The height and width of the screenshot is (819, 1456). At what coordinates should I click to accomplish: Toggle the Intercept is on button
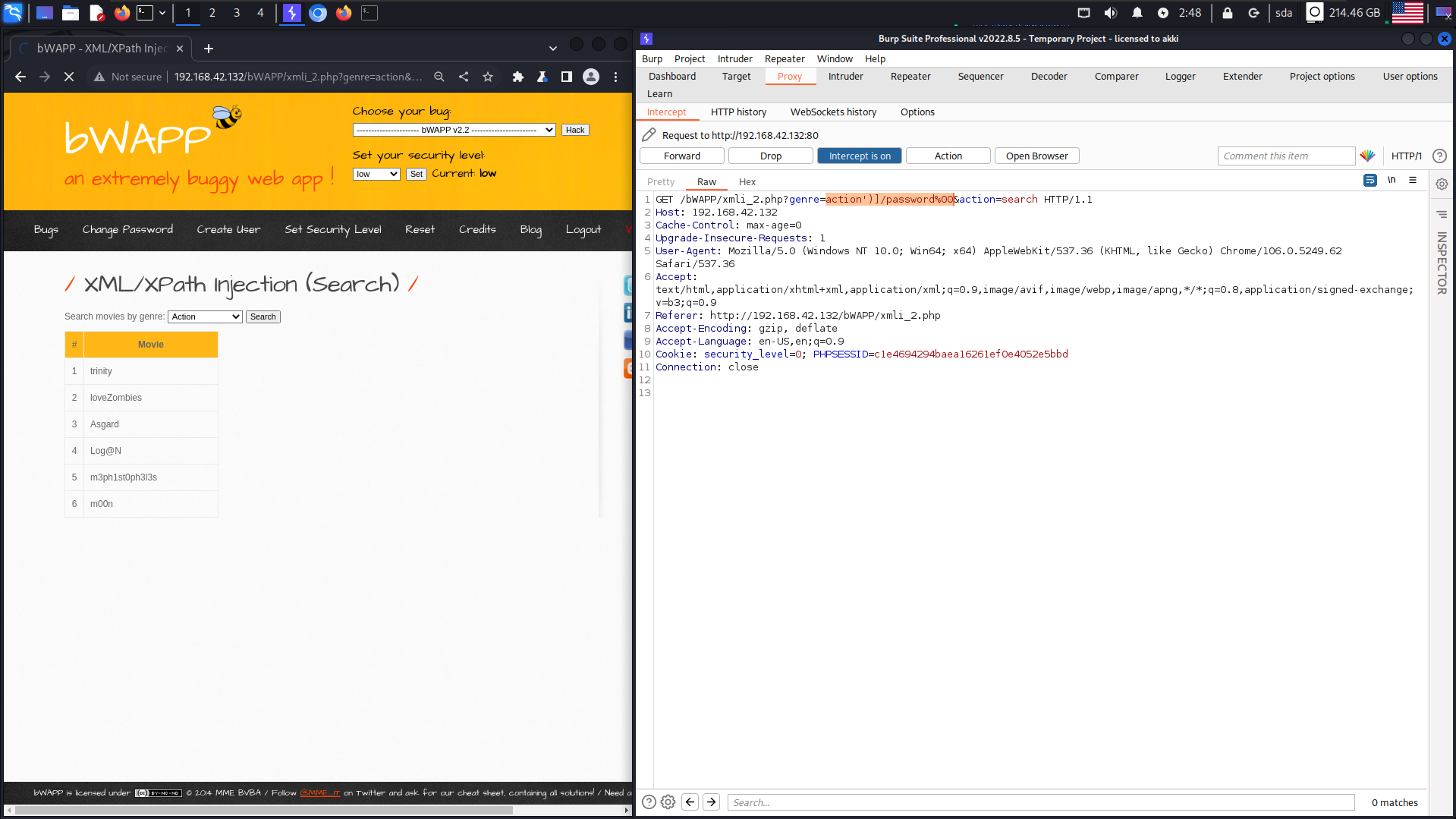click(859, 156)
